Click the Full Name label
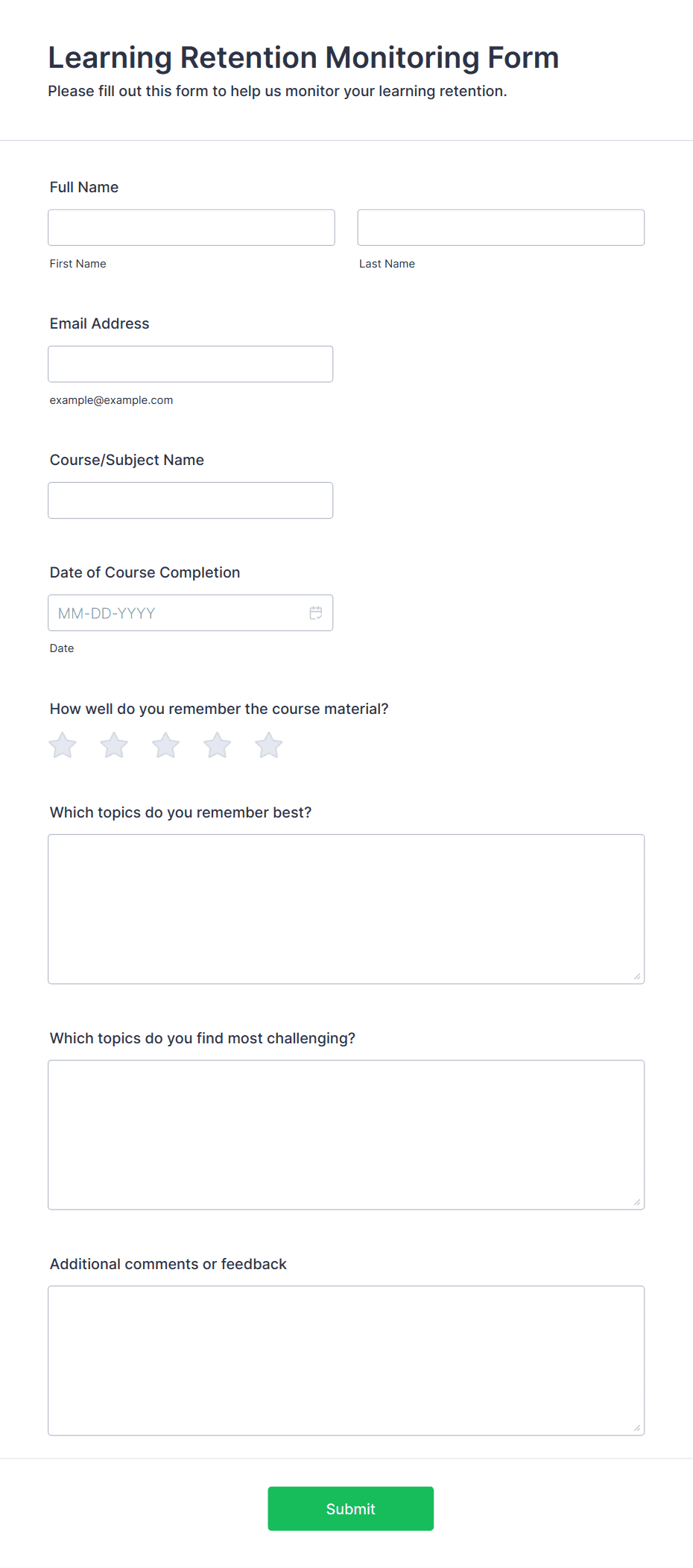Screen dimensions: 693x1568 click(84, 187)
